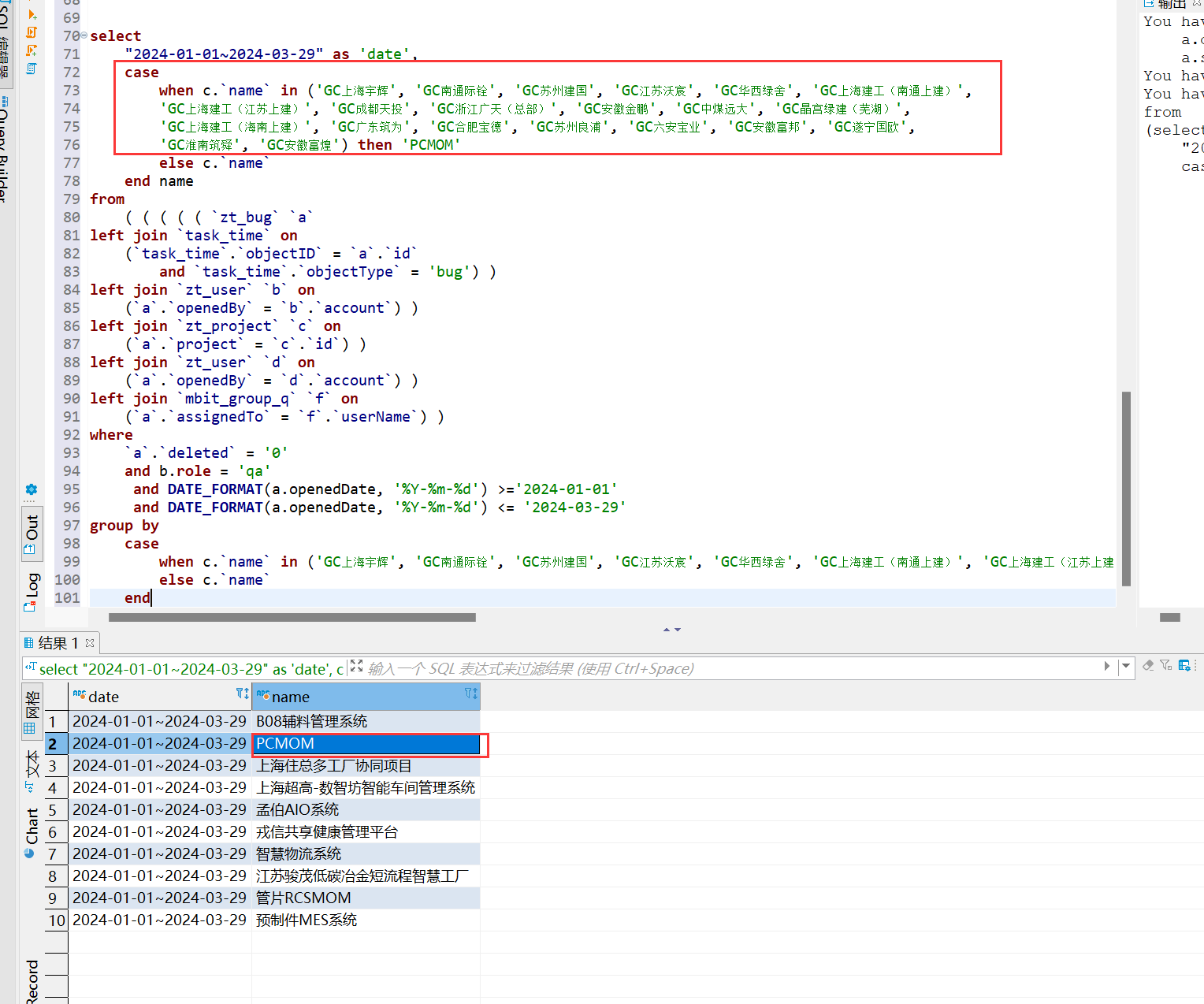Click the 'where' keyword on line 92
The width and height of the screenshot is (1204, 1004).
tap(111, 435)
